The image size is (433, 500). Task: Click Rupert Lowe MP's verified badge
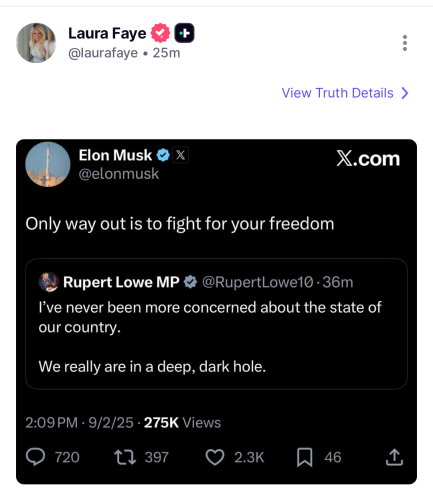tap(190, 282)
